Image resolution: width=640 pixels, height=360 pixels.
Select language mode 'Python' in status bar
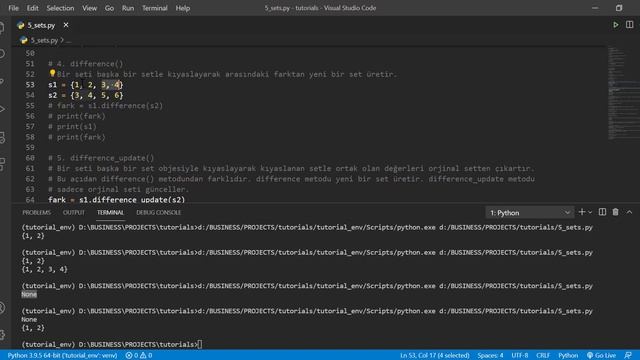[x=568, y=356]
